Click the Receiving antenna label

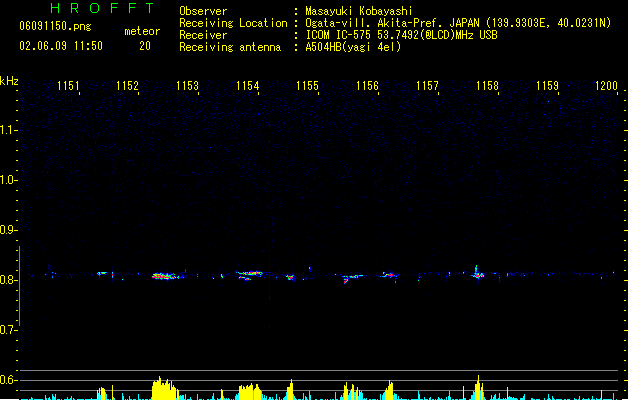(230, 47)
